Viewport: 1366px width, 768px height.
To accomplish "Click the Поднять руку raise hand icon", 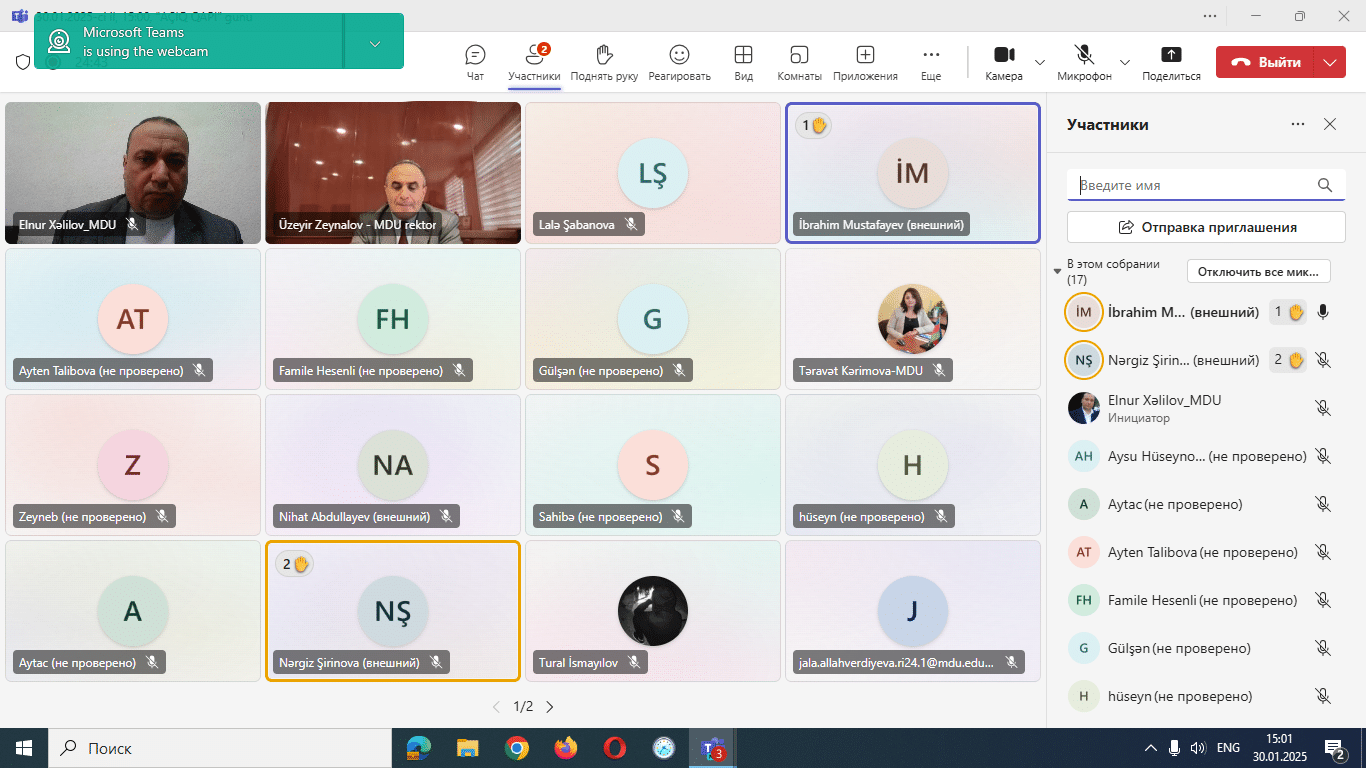I will 604,56.
